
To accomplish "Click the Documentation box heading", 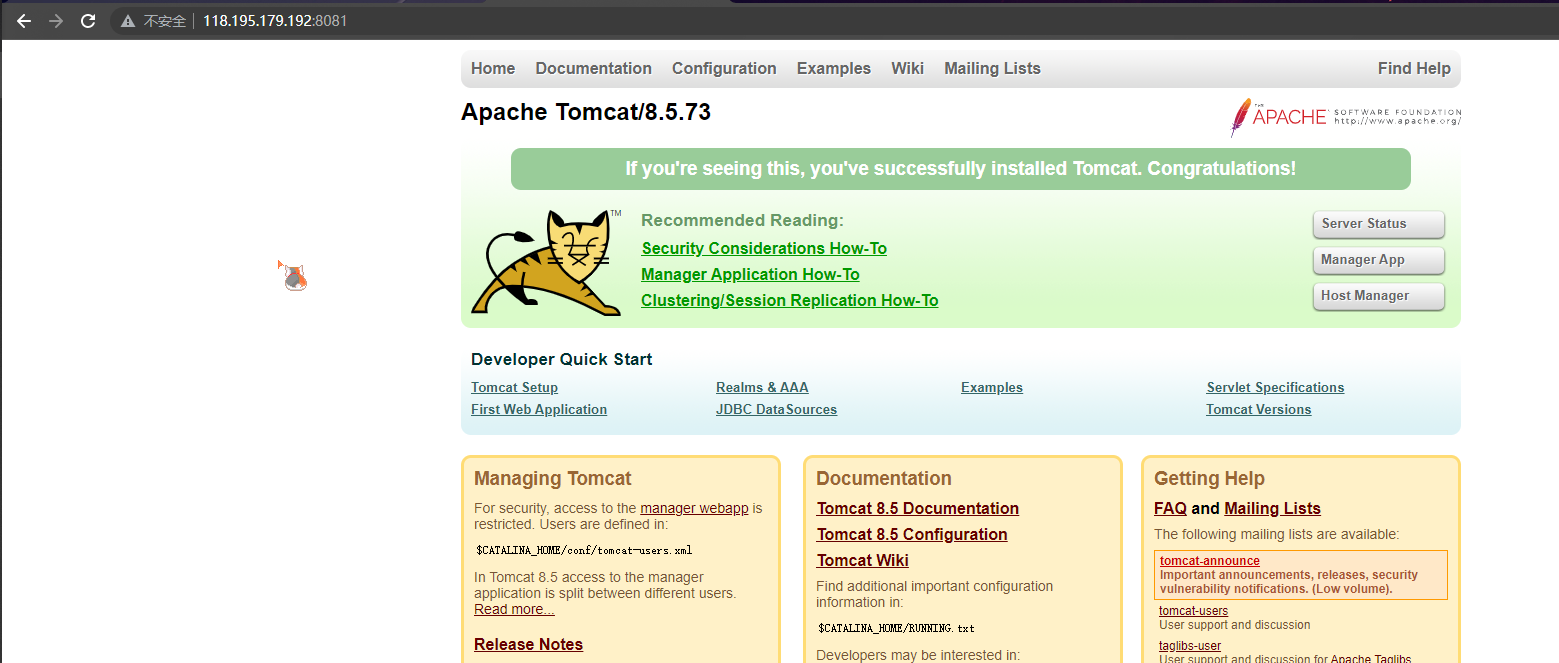I will coord(884,479).
